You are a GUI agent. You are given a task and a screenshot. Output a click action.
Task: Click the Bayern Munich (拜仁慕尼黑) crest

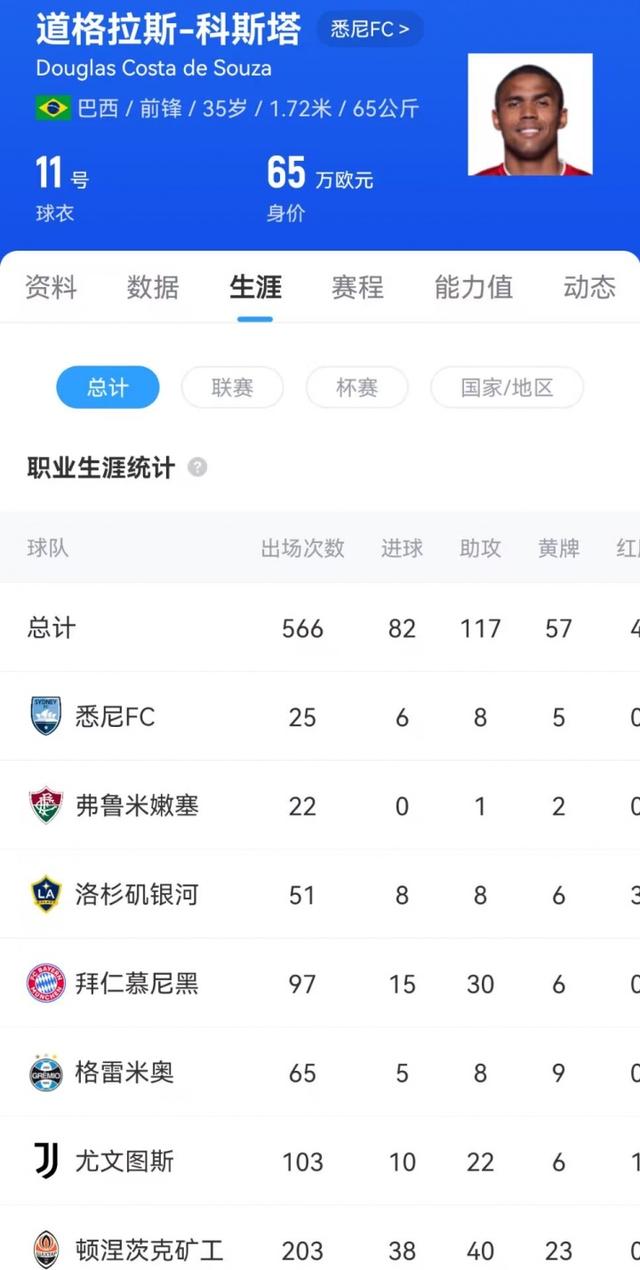pyautogui.click(x=45, y=984)
